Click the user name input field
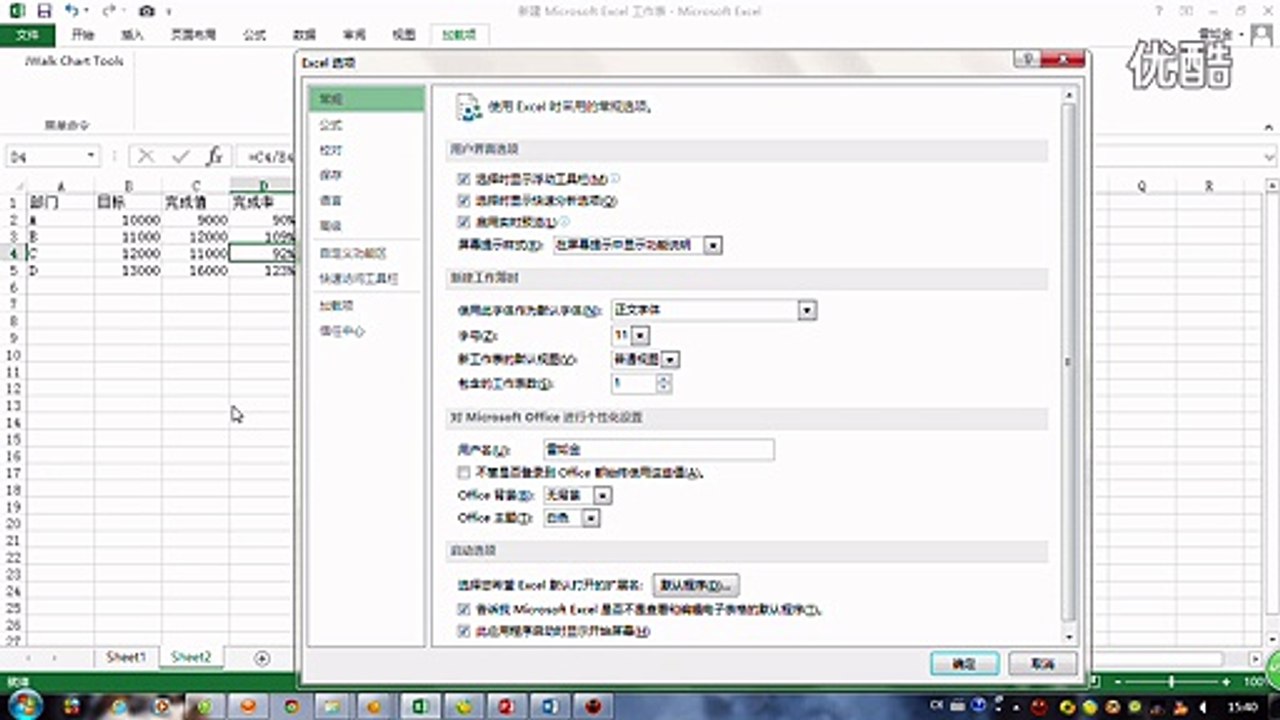1280x720 pixels. (x=659, y=450)
